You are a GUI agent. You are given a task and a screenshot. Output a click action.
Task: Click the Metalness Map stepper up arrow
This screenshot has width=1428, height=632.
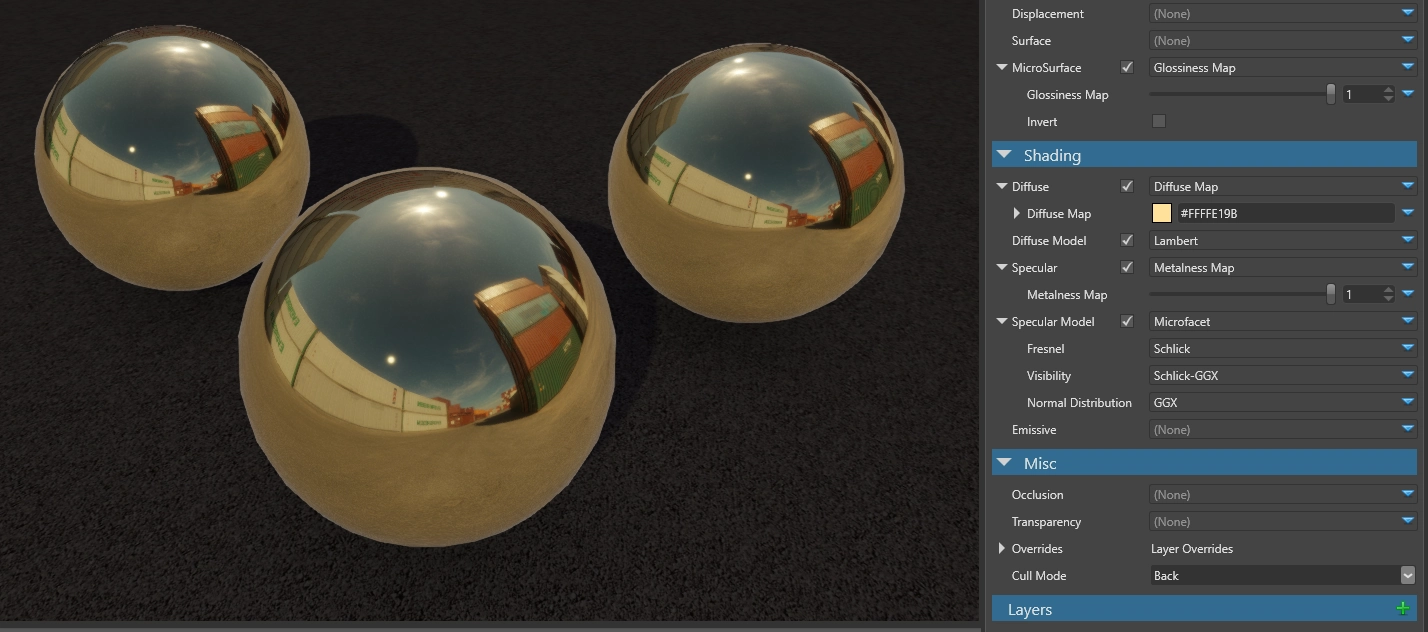(1387, 289)
